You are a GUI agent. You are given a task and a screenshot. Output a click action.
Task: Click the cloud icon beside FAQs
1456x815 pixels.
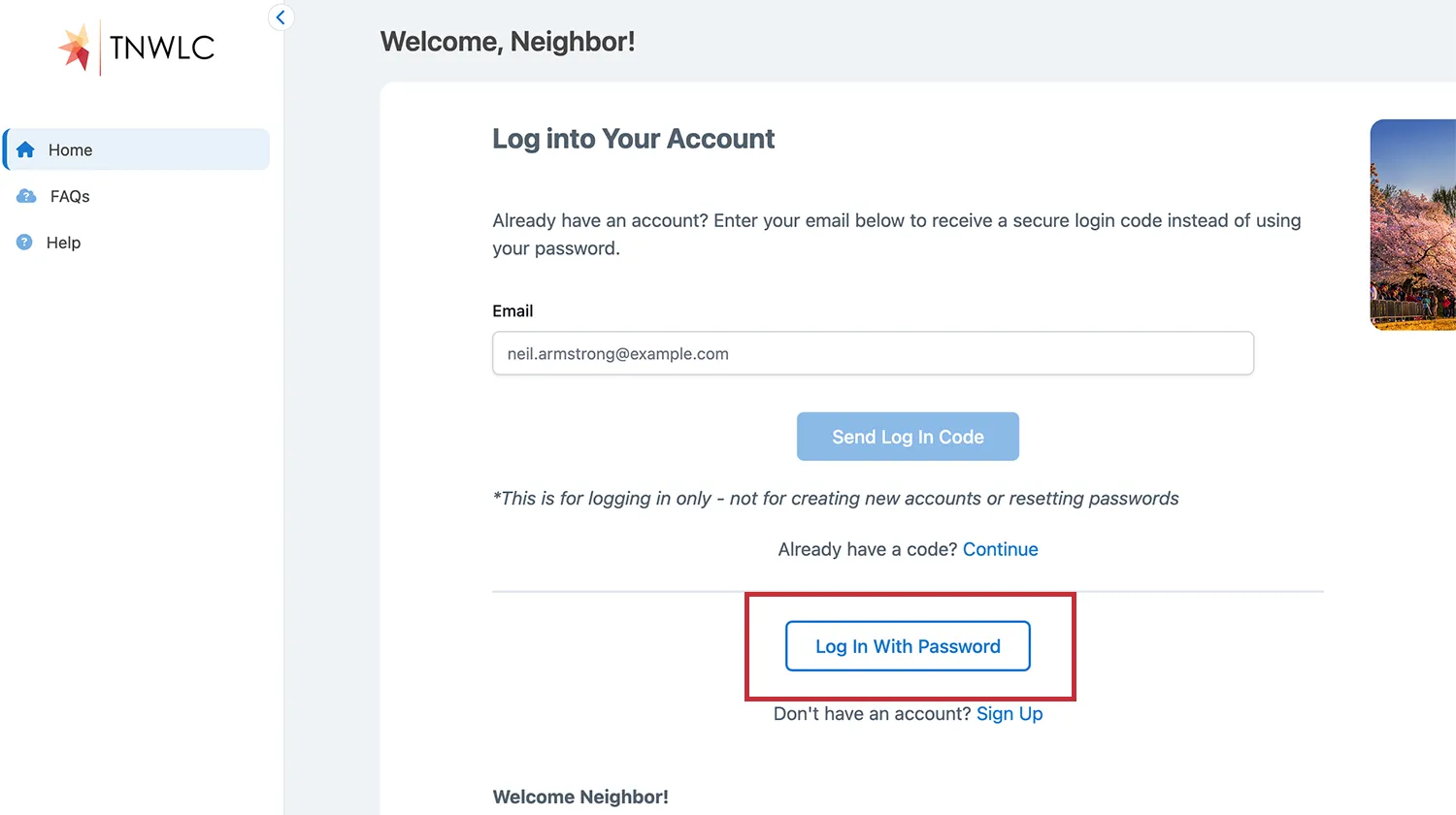point(26,196)
